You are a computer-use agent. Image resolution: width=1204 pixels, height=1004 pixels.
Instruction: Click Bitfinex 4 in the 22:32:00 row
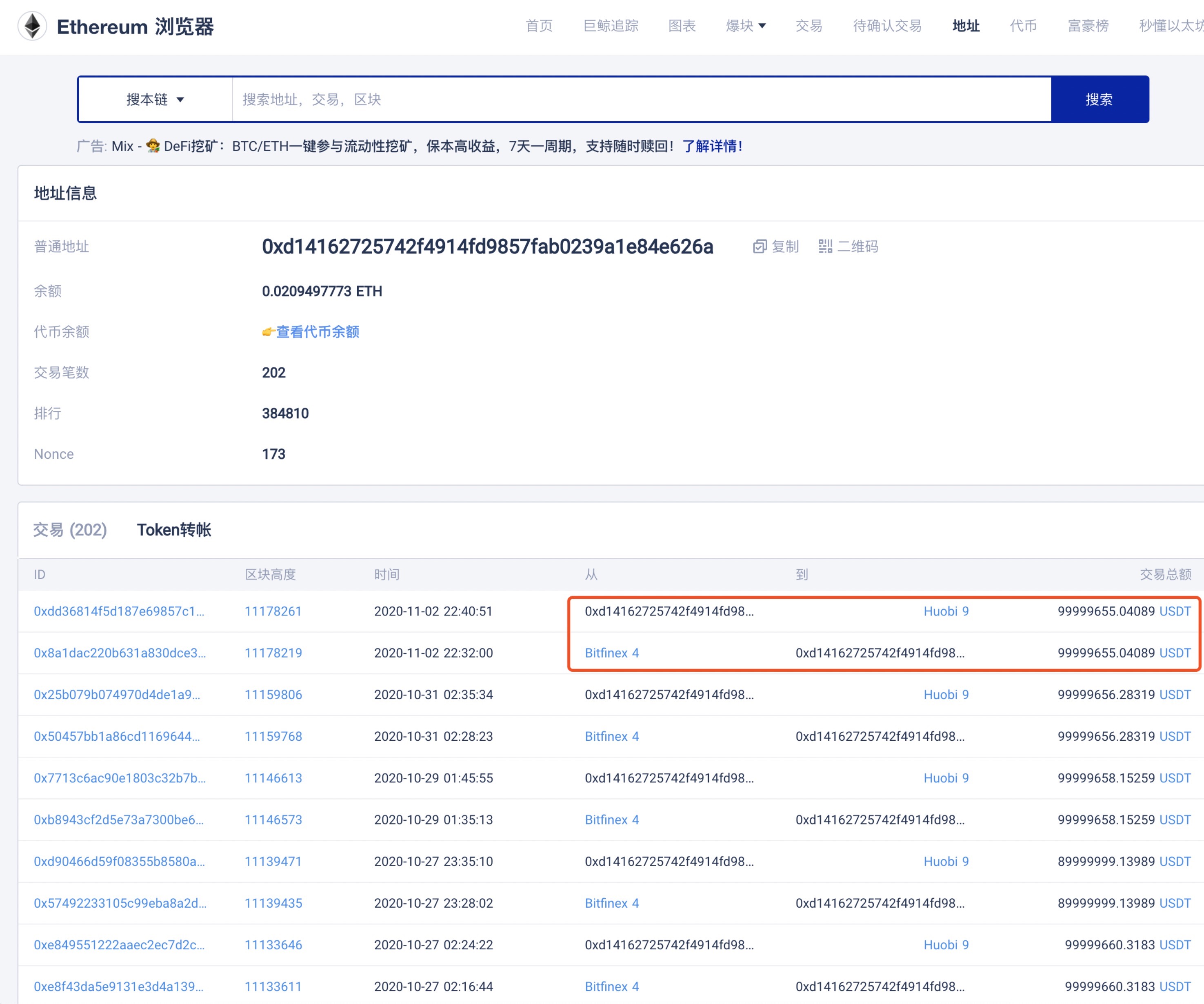tap(612, 653)
